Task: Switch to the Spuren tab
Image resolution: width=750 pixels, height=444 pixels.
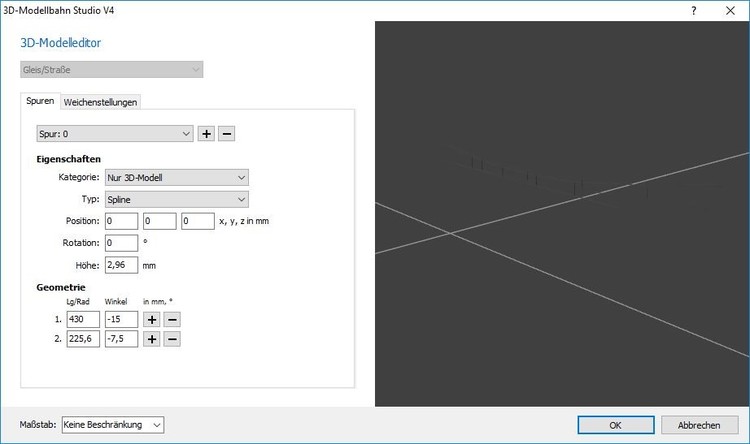Action: click(x=40, y=101)
